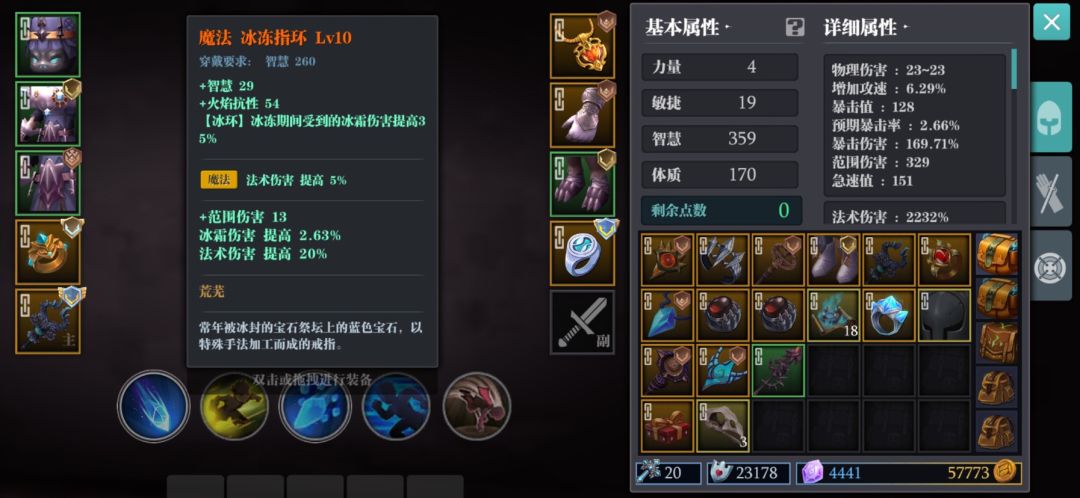Expand the 详细属性 detailed stats header
The height and width of the screenshot is (498, 1080).
pos(864,28)
